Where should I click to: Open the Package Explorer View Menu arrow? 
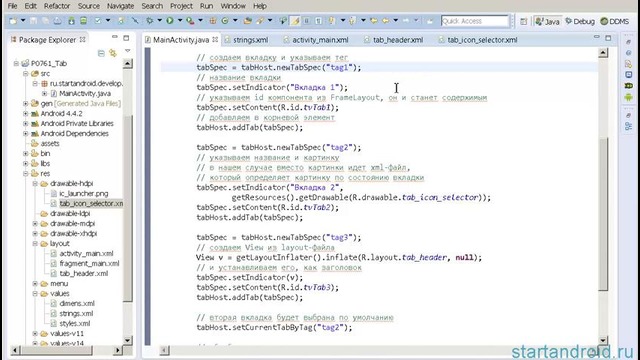pos(127,51)
